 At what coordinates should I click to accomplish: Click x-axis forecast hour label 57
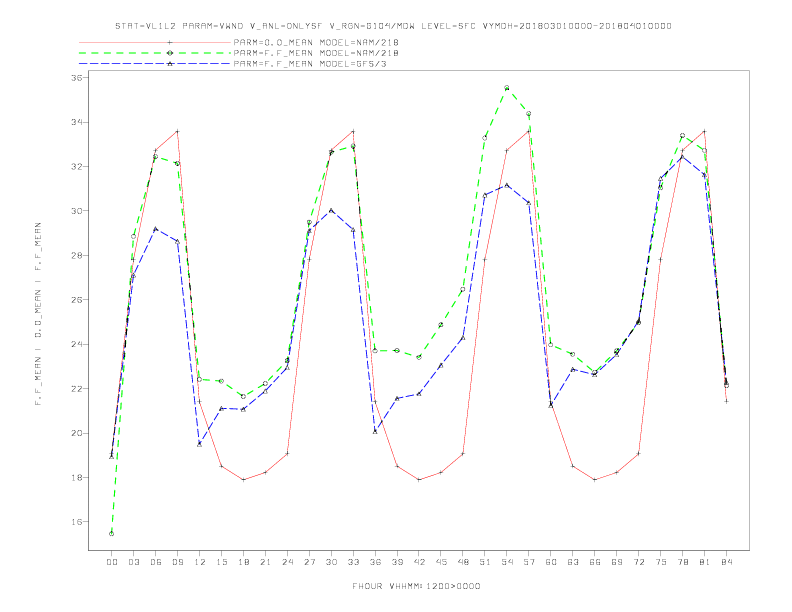[529, 562]
